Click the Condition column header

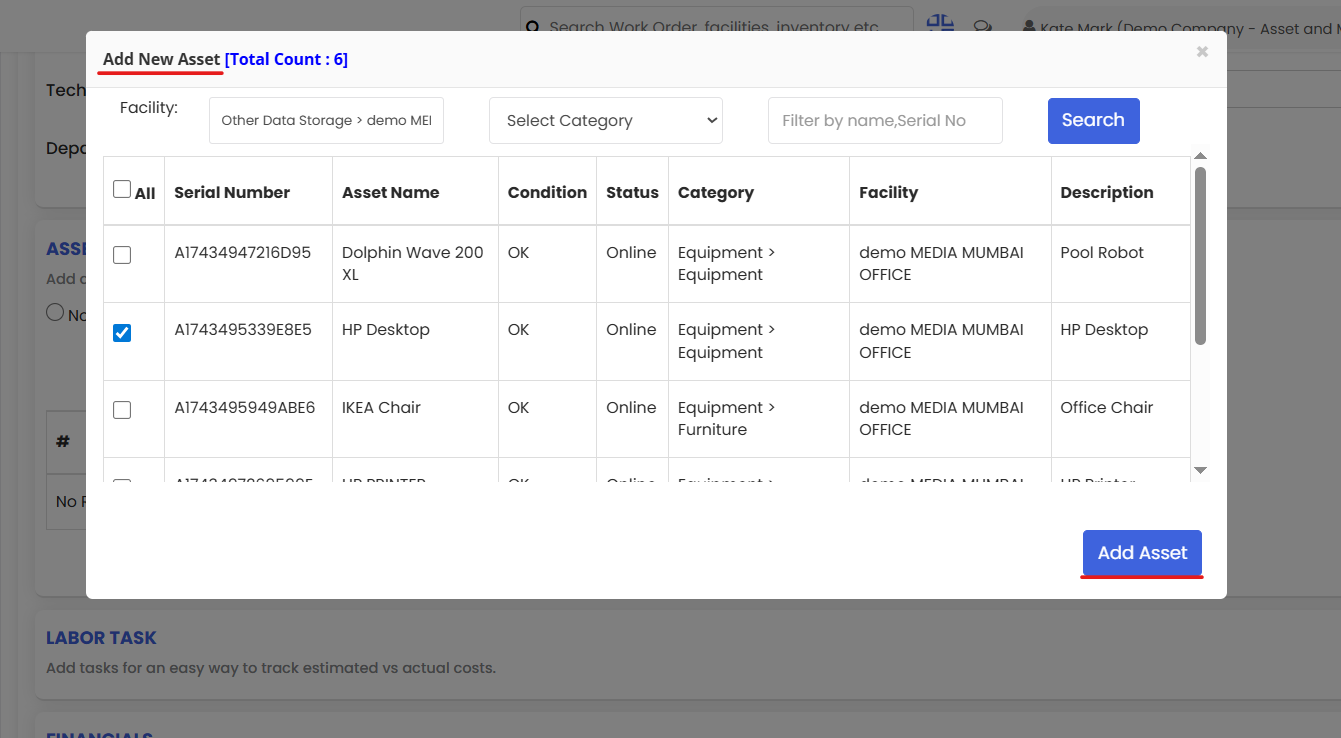(x=547, y=192)
